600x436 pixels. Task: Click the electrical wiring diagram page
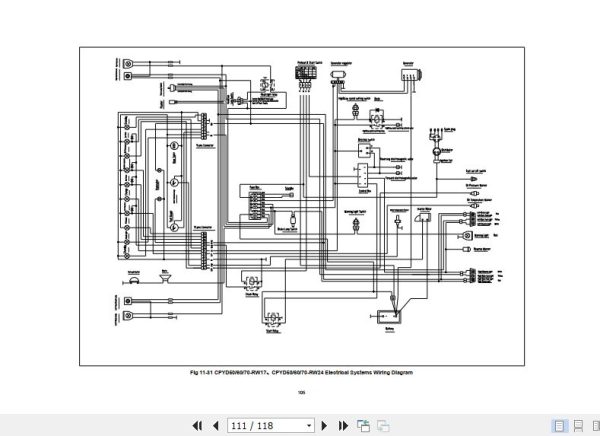click(x=302, y=206)
